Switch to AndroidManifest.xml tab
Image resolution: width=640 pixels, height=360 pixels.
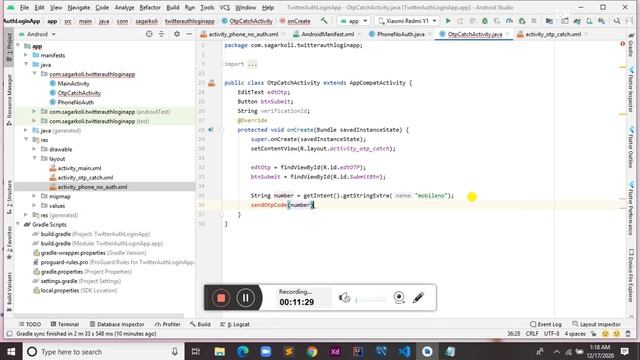point(327,34)
